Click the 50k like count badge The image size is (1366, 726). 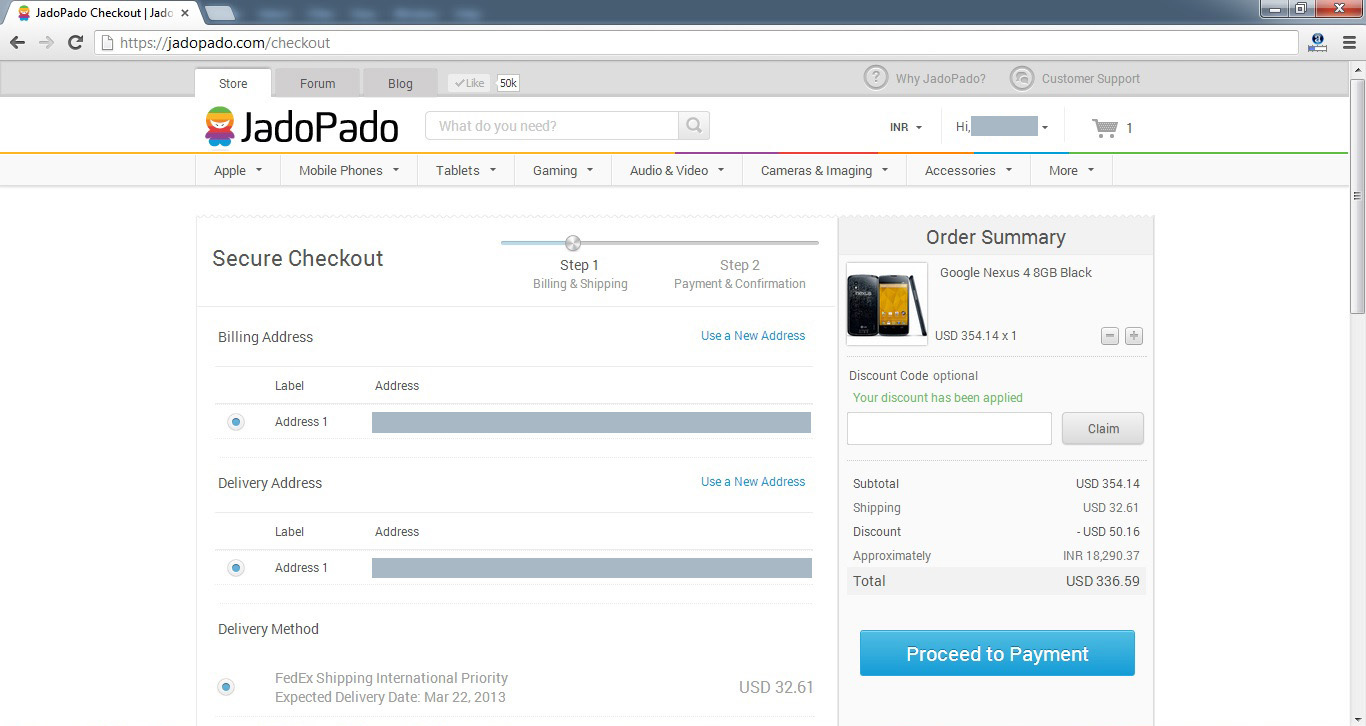(x=508, y=83)
